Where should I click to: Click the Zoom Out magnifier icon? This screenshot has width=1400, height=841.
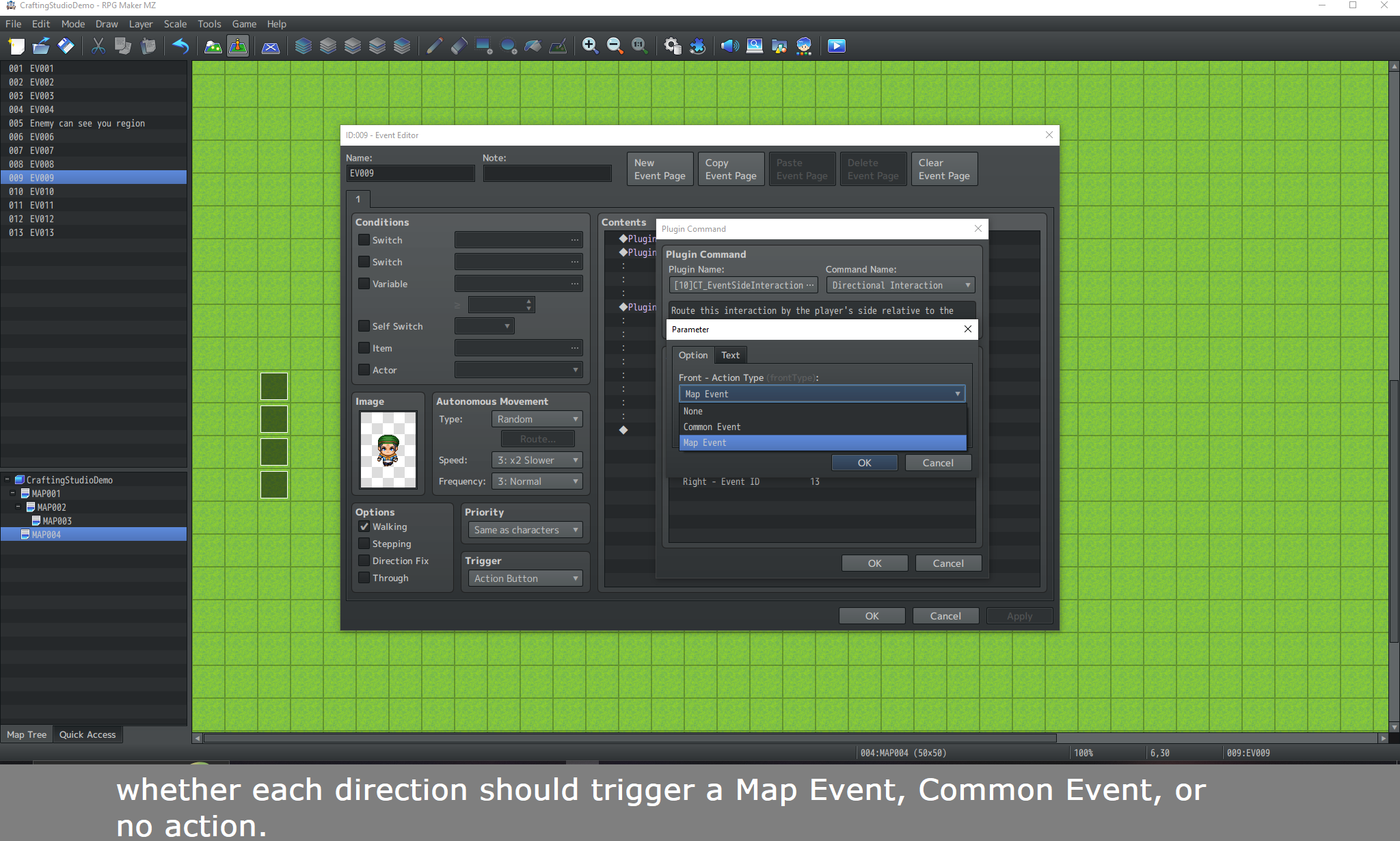[615, 46]
